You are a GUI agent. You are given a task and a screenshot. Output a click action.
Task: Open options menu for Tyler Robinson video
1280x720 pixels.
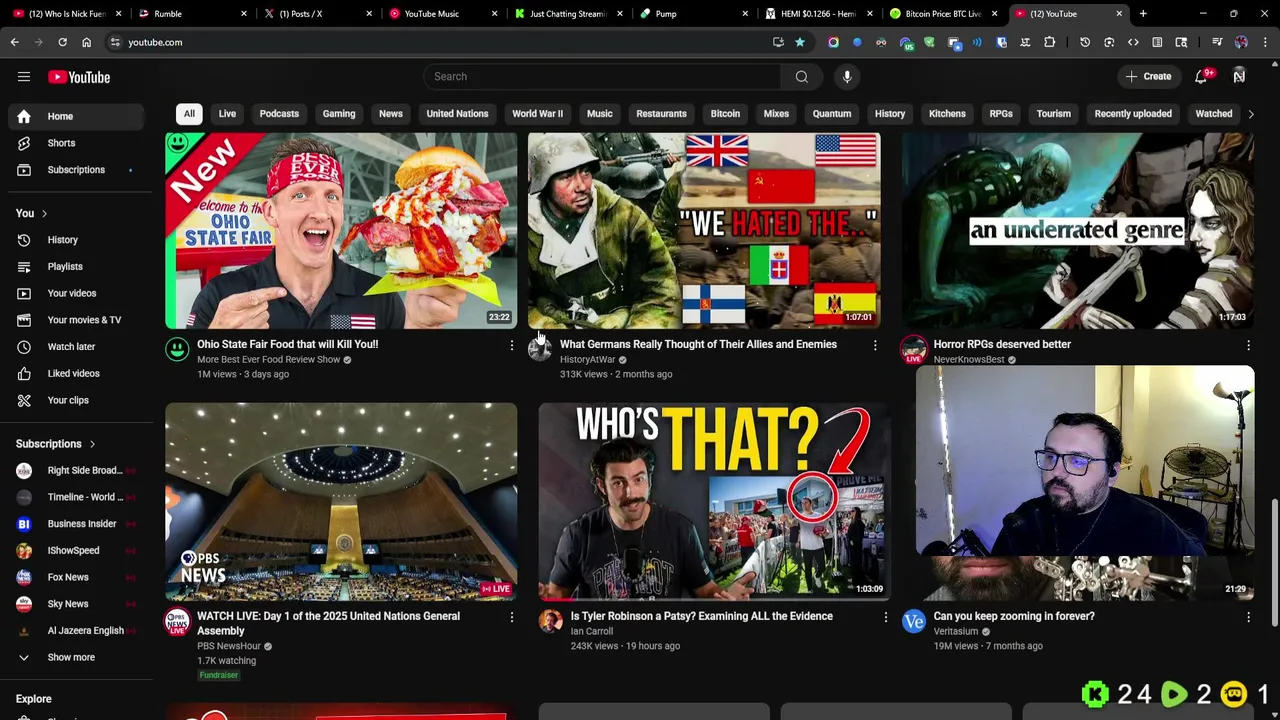885,618
